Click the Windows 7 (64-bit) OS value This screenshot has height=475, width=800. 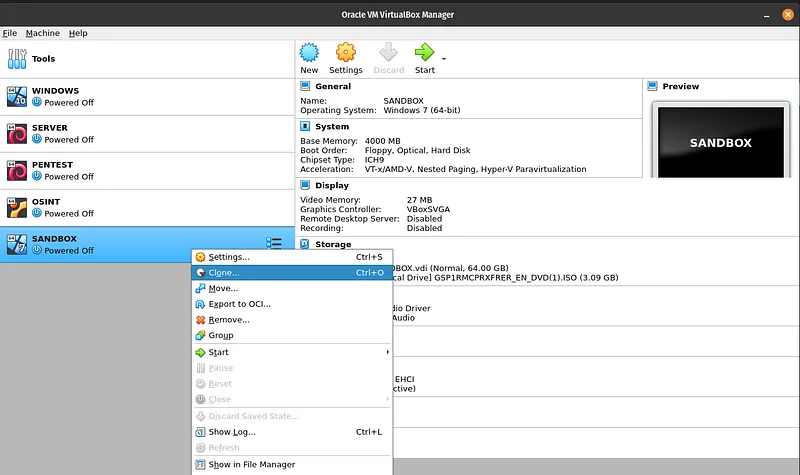(421, 110)
